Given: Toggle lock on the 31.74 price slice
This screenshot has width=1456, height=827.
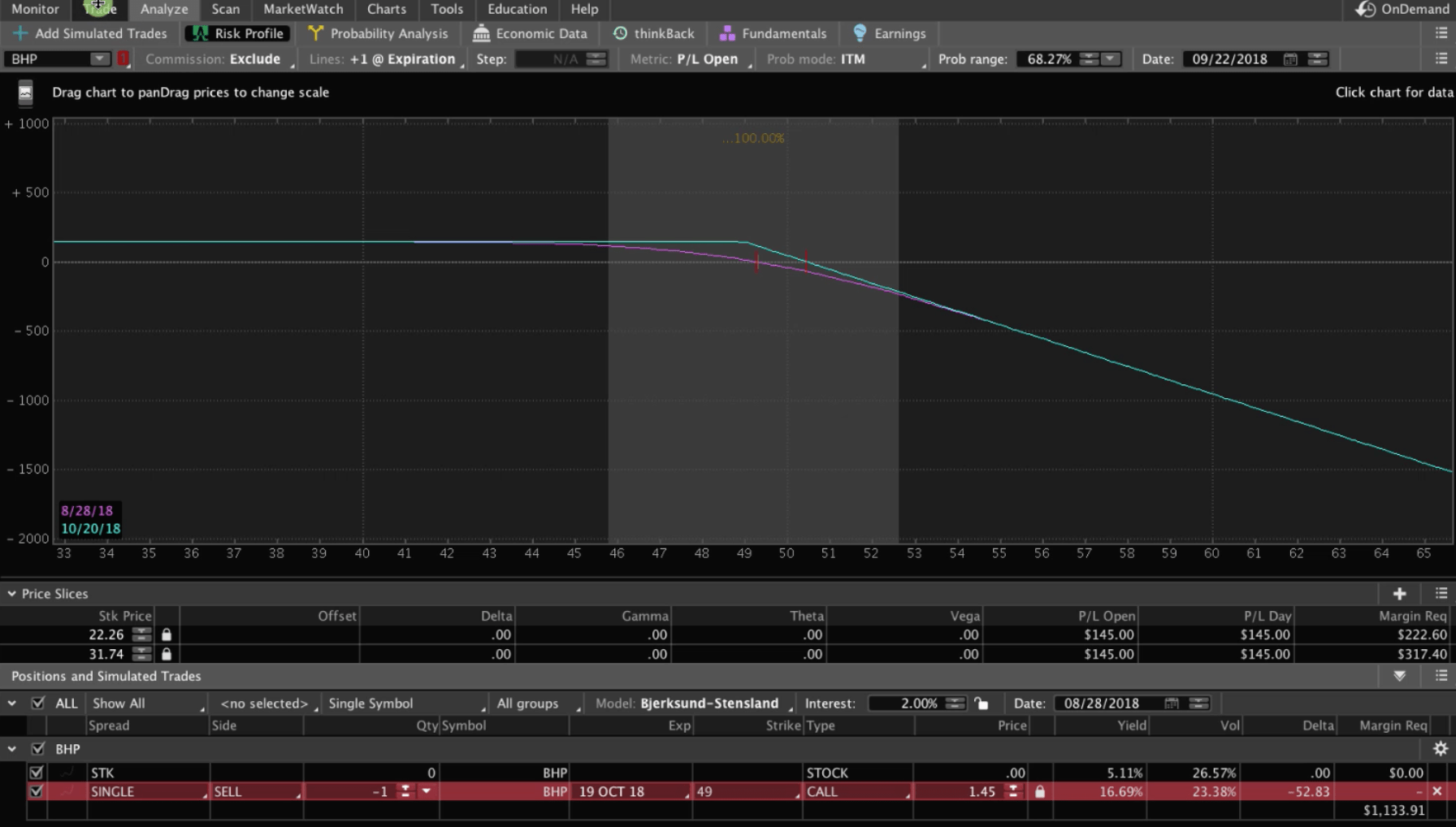Looking at the screenshot, I should [167, 654].
